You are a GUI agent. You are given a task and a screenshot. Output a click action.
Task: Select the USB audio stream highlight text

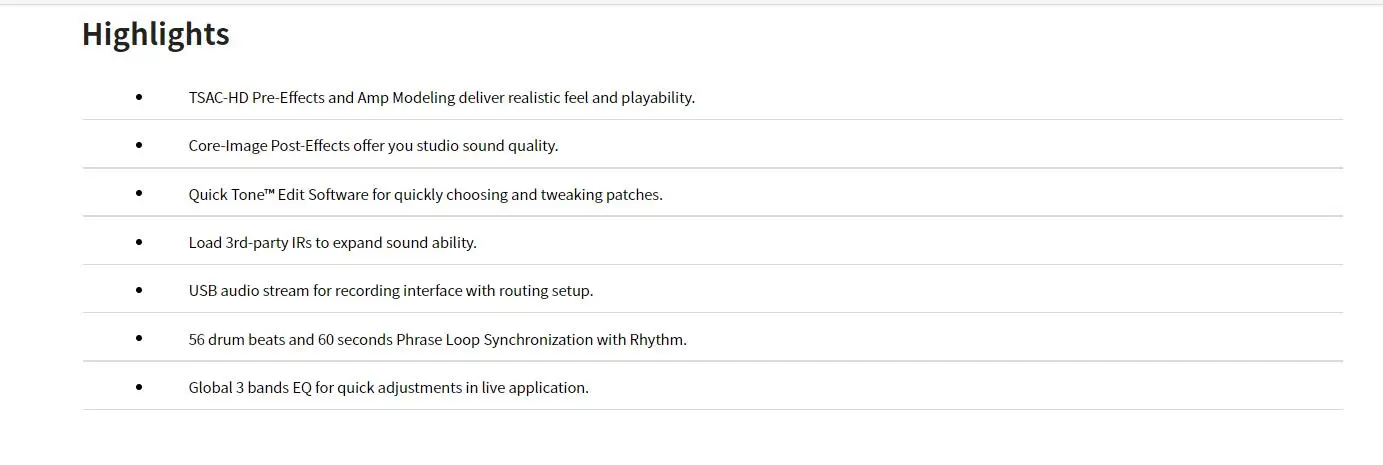coord(390,291)
